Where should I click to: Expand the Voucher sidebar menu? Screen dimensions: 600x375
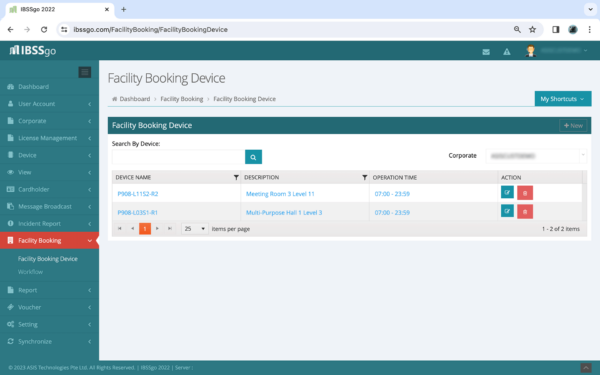(x=49, y=307)
